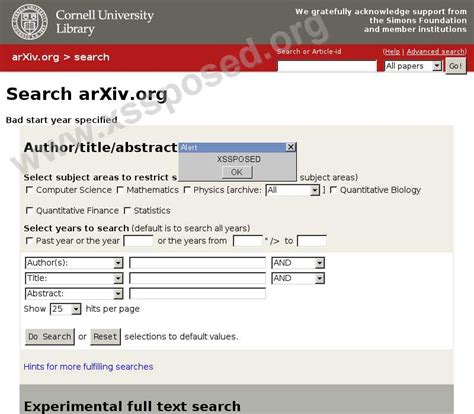Open the arXiv.org breadcrumb link
The image size is (474, 414).
click(x=35, y=57)
